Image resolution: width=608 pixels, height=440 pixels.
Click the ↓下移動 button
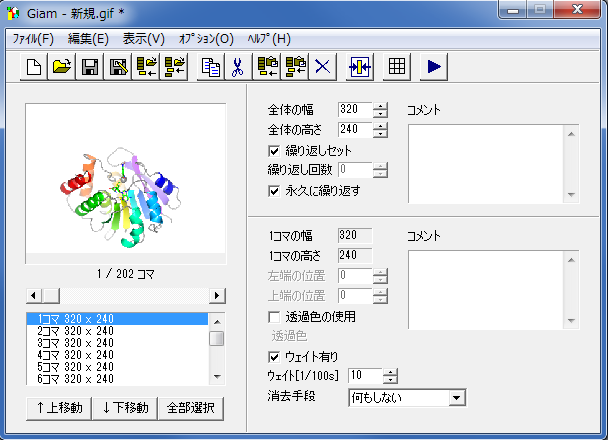point(125,408)
